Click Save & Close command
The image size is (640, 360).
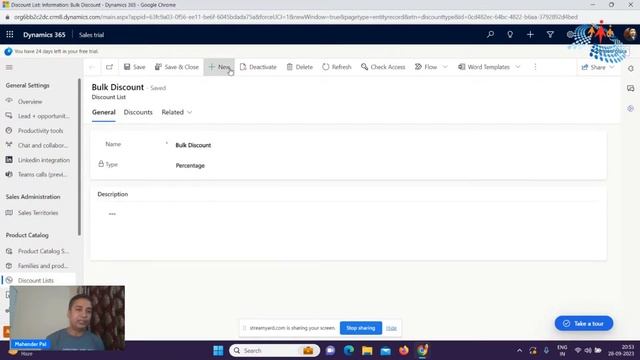coord(176,67)
